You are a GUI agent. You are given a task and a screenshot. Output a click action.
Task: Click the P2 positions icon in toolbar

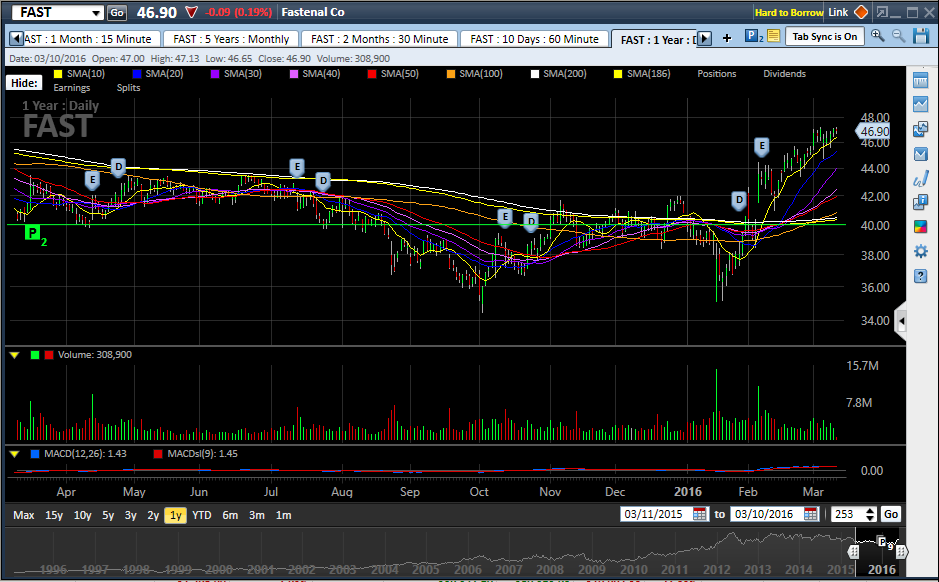(x=753, y=37)
